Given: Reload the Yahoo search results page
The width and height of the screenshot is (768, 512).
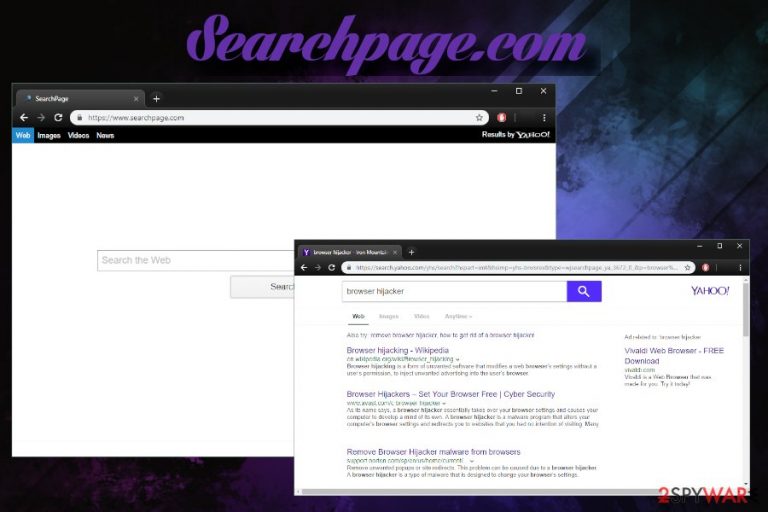Looking at the screenshot, I should pos(332,268).
